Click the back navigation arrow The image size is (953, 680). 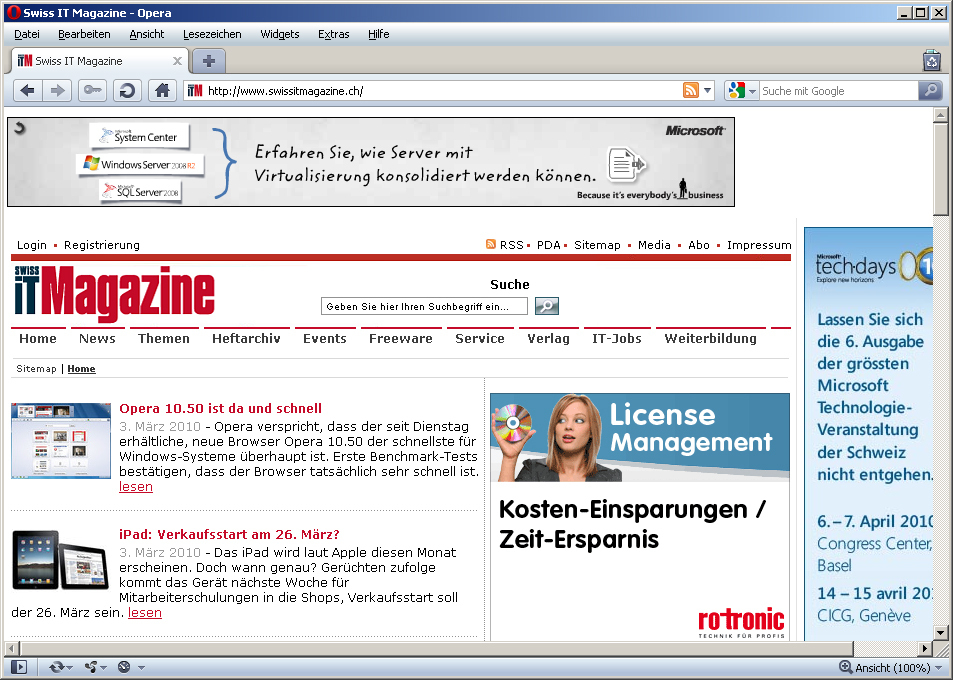[27, 91]
